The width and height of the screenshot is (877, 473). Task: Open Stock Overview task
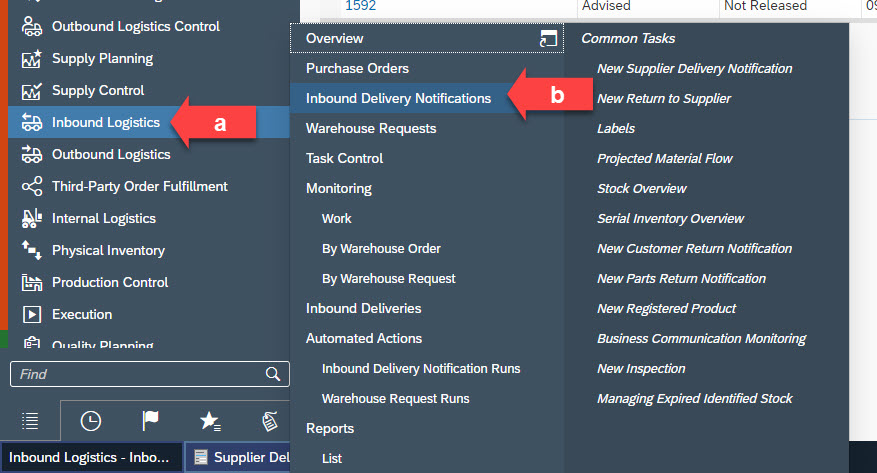coord(642,188)
